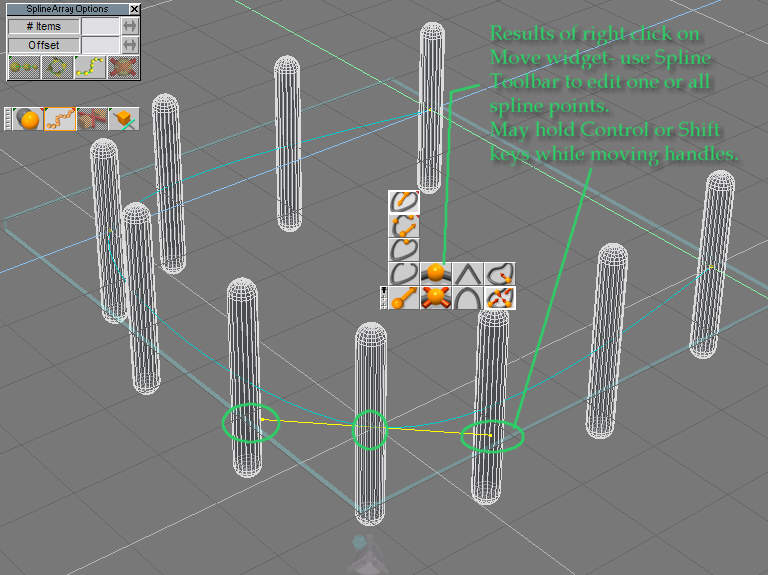
Task: Click the red X delete array icon in options
Action: click(x=123, y=67)
